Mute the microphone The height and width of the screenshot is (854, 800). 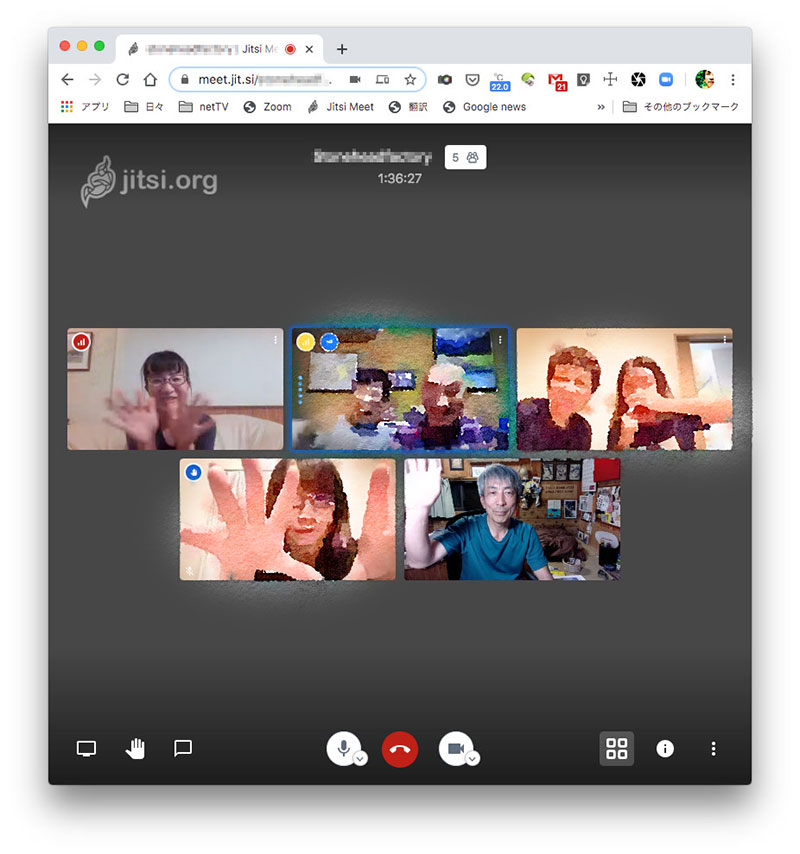(x=343, y=747)
